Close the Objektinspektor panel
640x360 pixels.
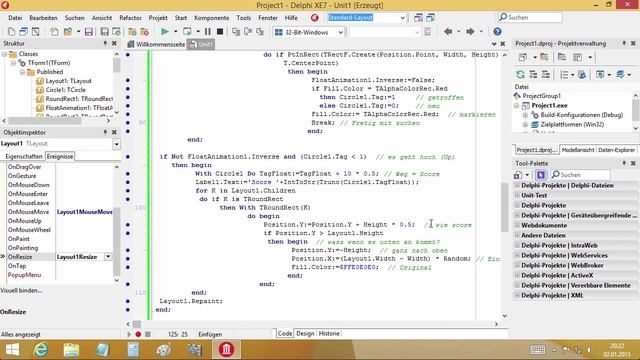(114, 132)
